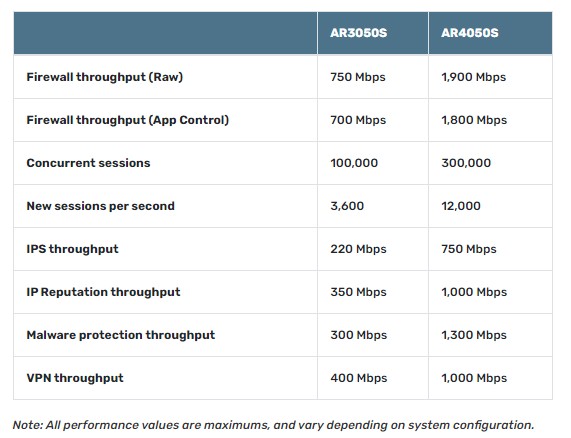The height and width of the screenshot is (438, 571).
Task: Click the performance values note text
Action: 273,425
